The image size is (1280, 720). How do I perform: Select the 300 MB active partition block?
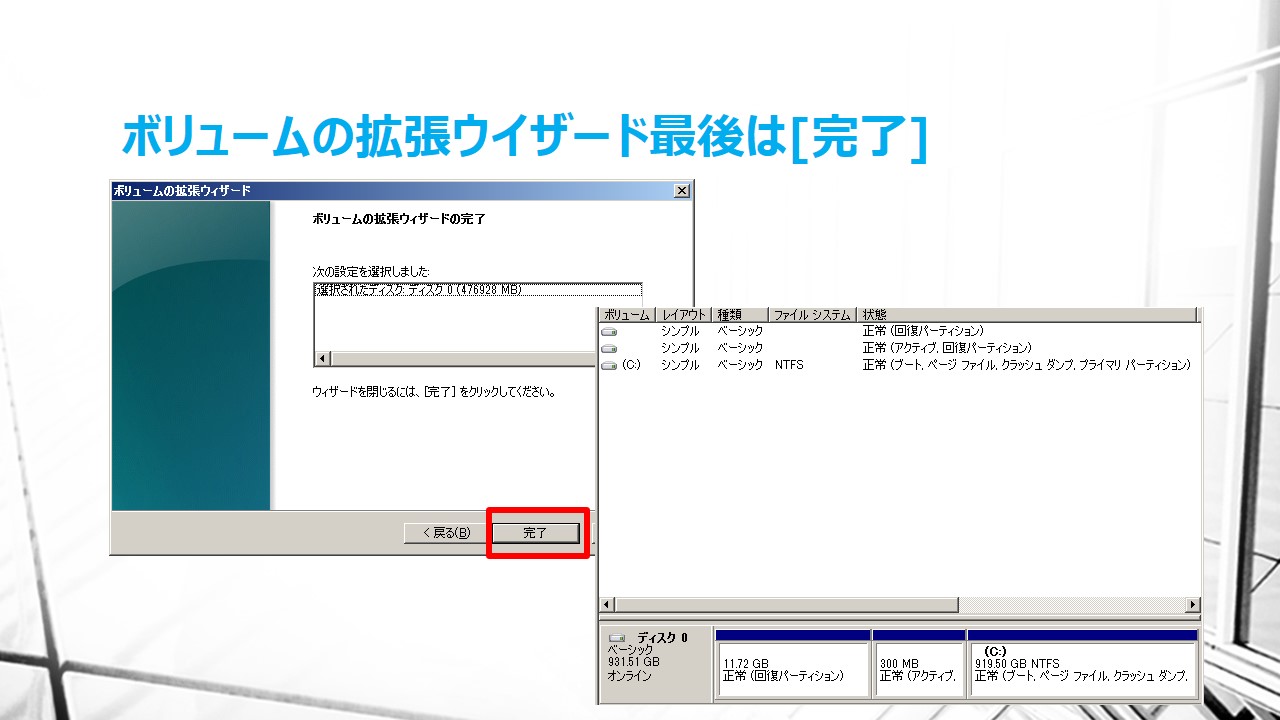tap(918, 670)
